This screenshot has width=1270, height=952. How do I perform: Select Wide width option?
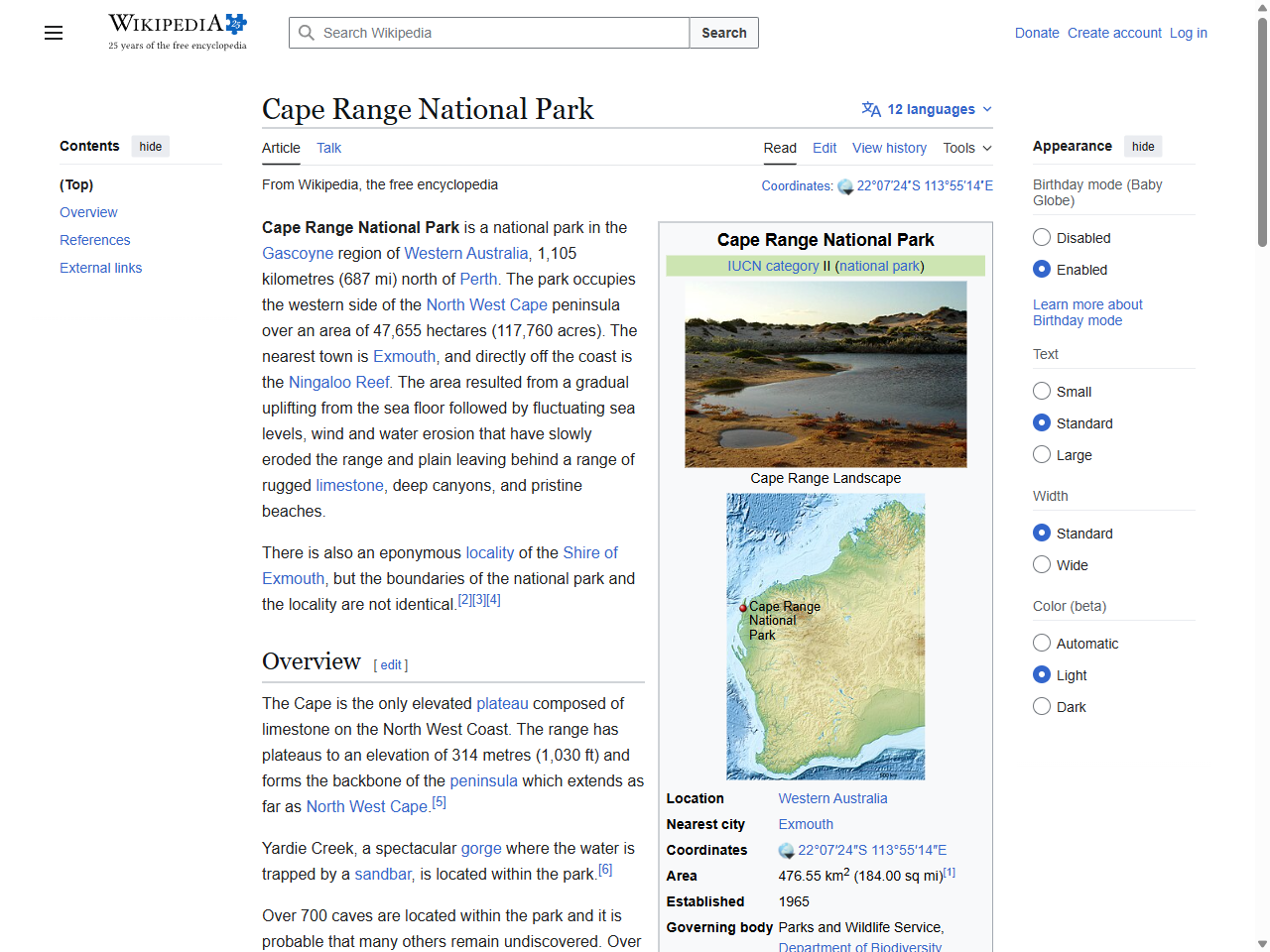pyautogui.click(x=1042, y=564)
